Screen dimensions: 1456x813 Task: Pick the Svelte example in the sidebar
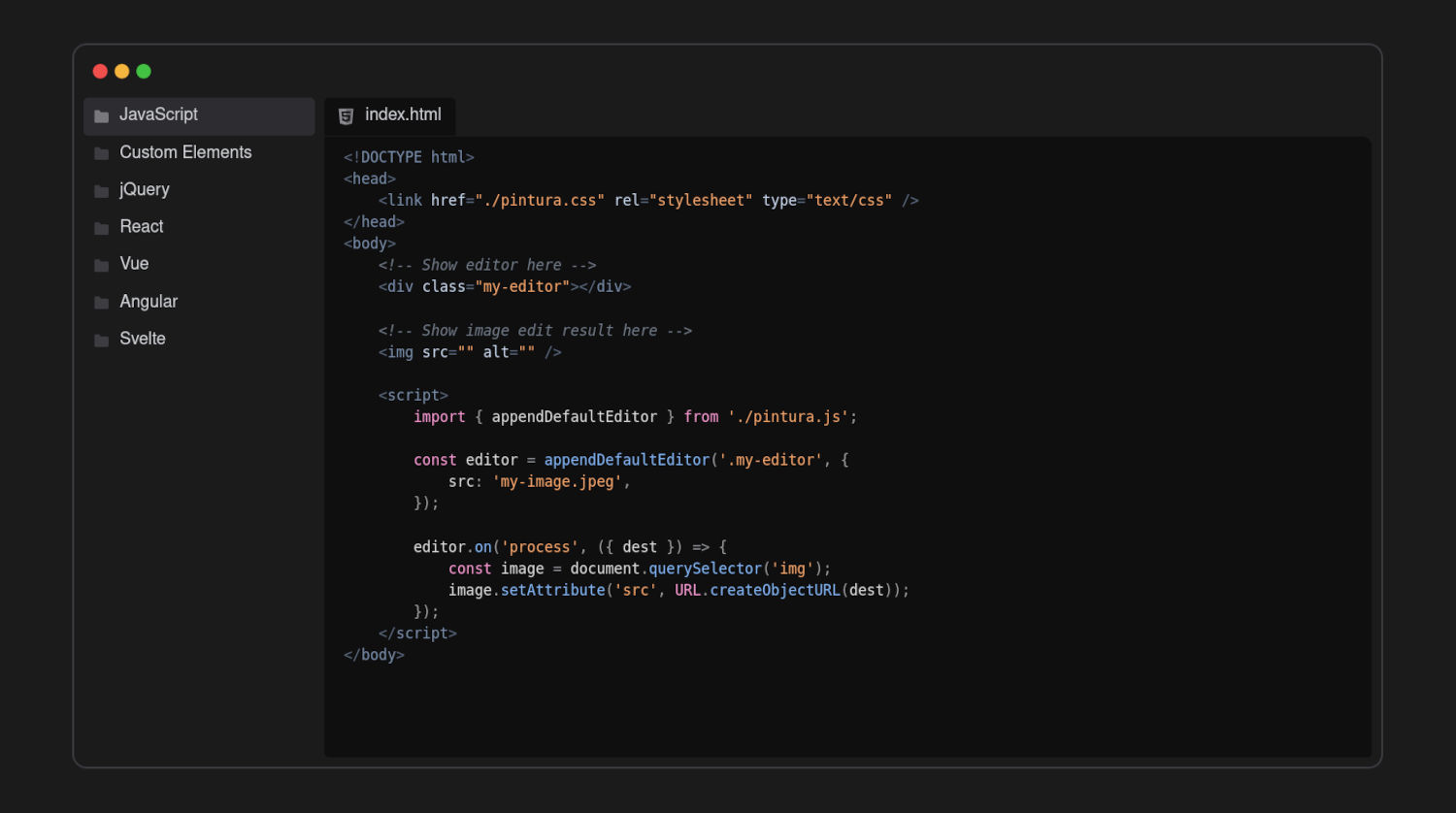(x=143, y=339)
